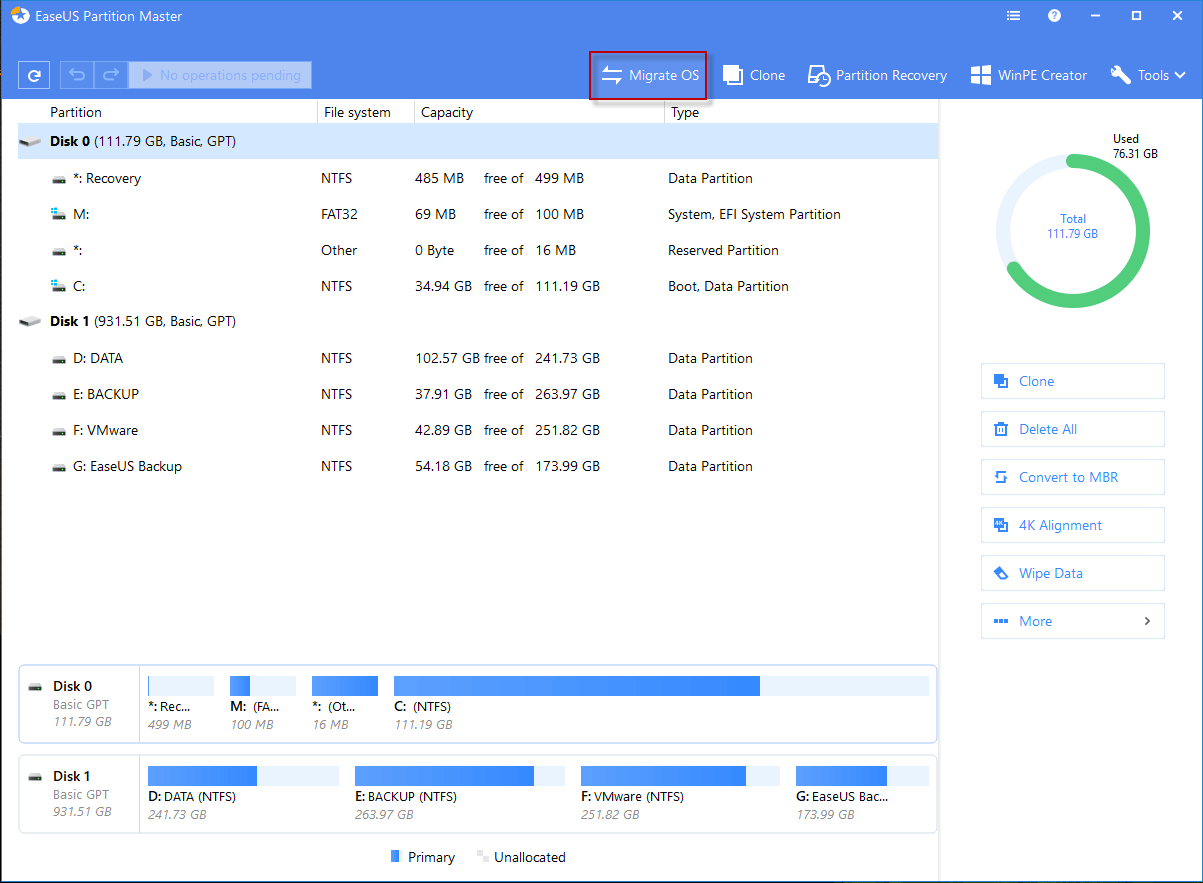Open WinPE Creator
The image size is (1203, 883).
(1028, 75)
